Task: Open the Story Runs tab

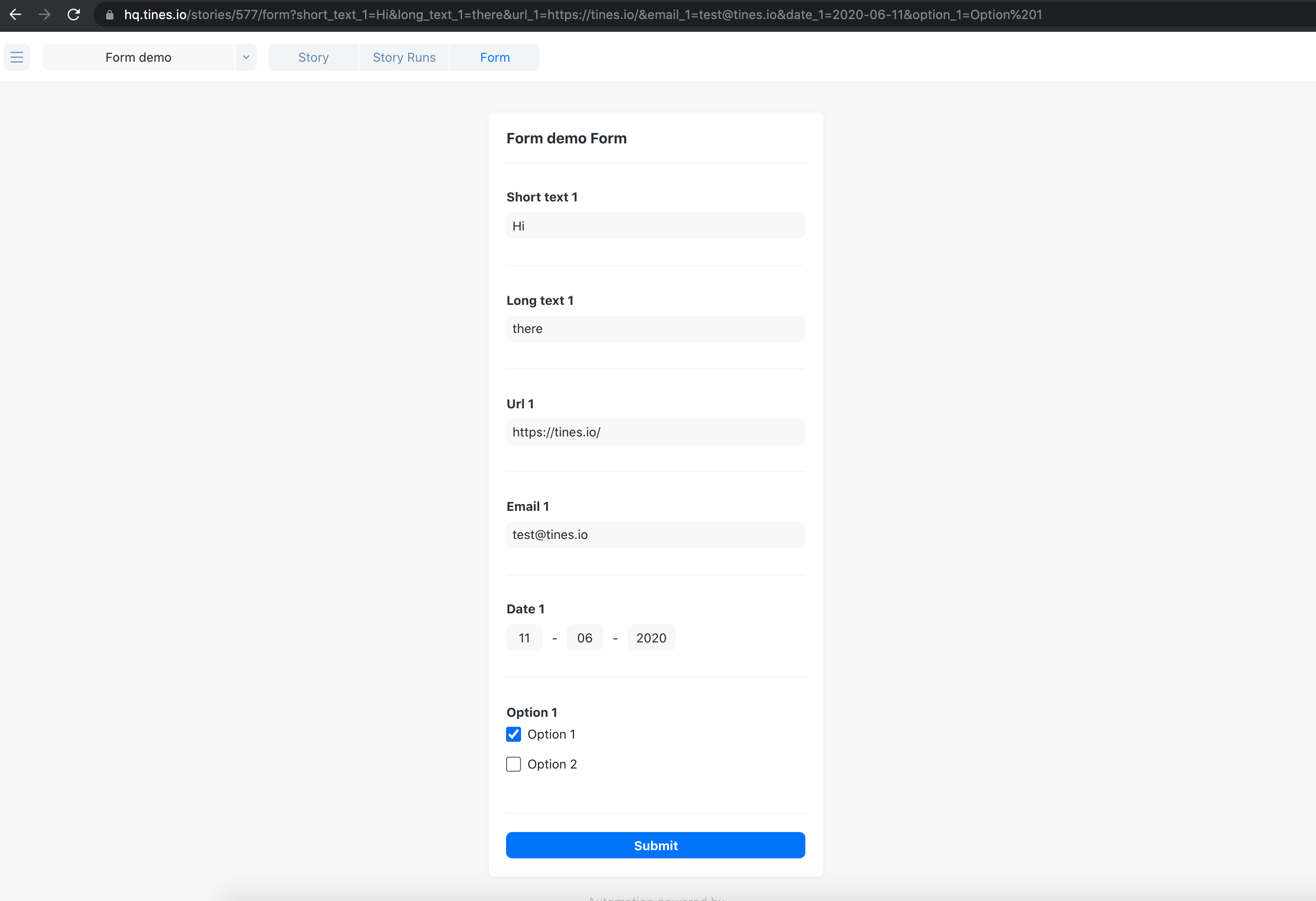Action: coord(404,57)
